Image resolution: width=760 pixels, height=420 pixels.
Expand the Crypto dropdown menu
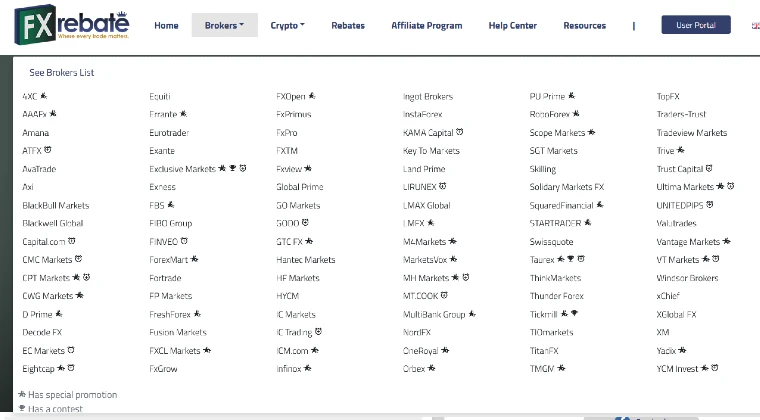pyautogui.click(x=288, y=26)
